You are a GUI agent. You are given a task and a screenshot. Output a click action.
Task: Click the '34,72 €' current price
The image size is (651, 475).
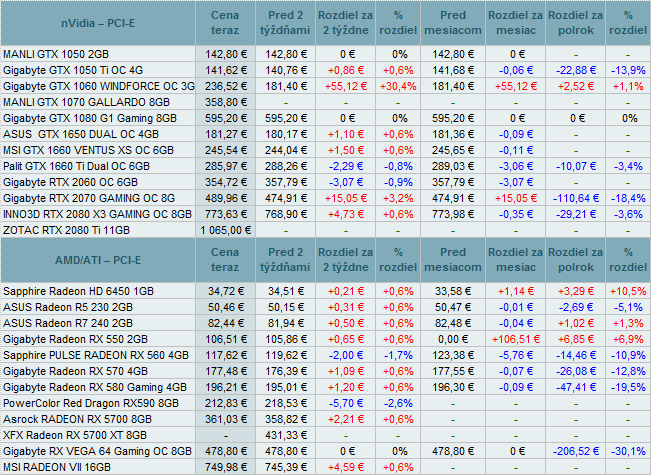tap(226, 291)
